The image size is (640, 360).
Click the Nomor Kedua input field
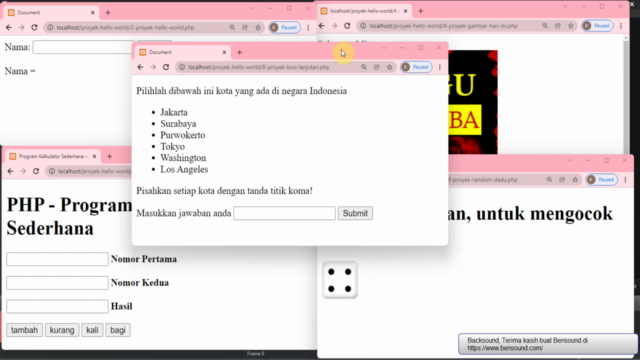(x=57, y=283)
